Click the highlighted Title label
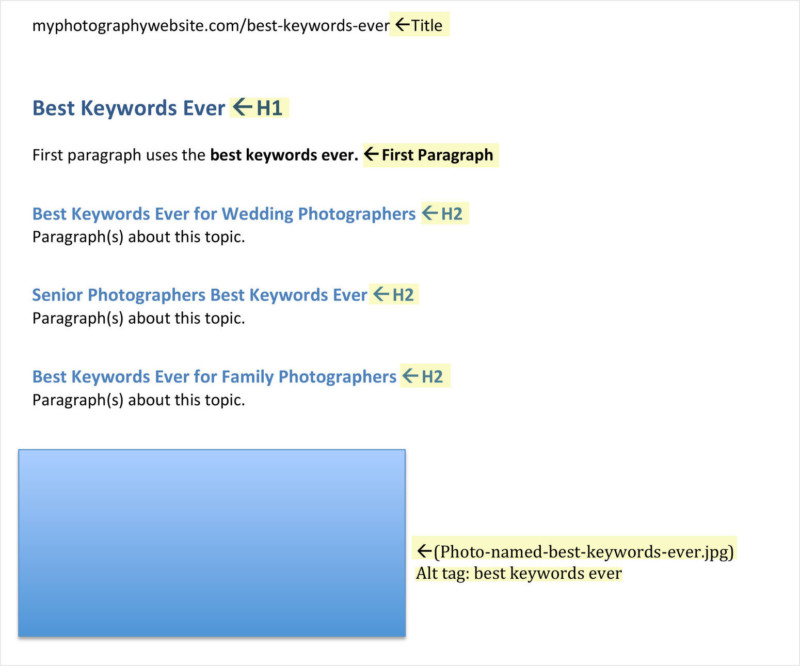The height and width of the screenshot is (666, 800). [427, 25]
